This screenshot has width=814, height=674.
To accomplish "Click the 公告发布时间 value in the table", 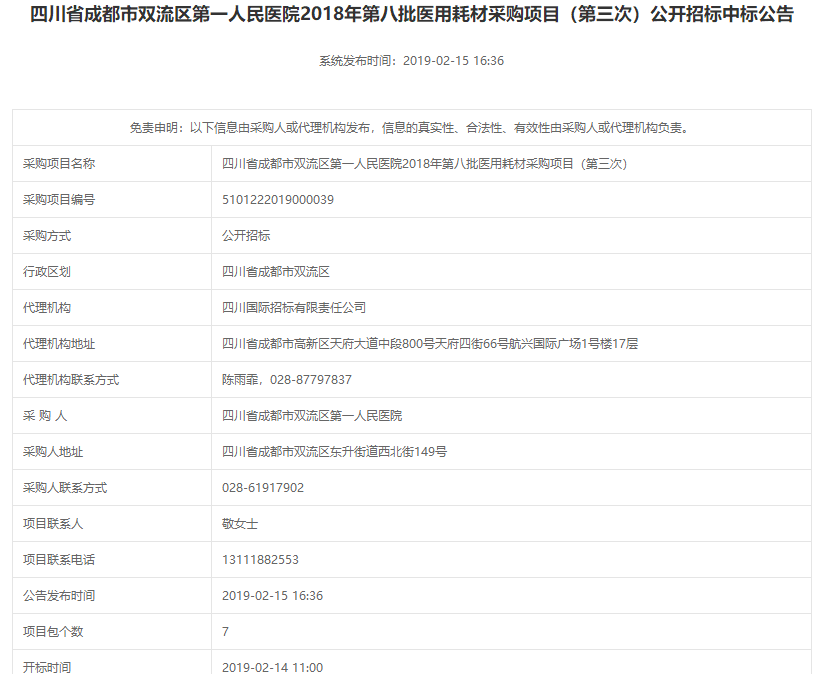I will coord(272,596).
